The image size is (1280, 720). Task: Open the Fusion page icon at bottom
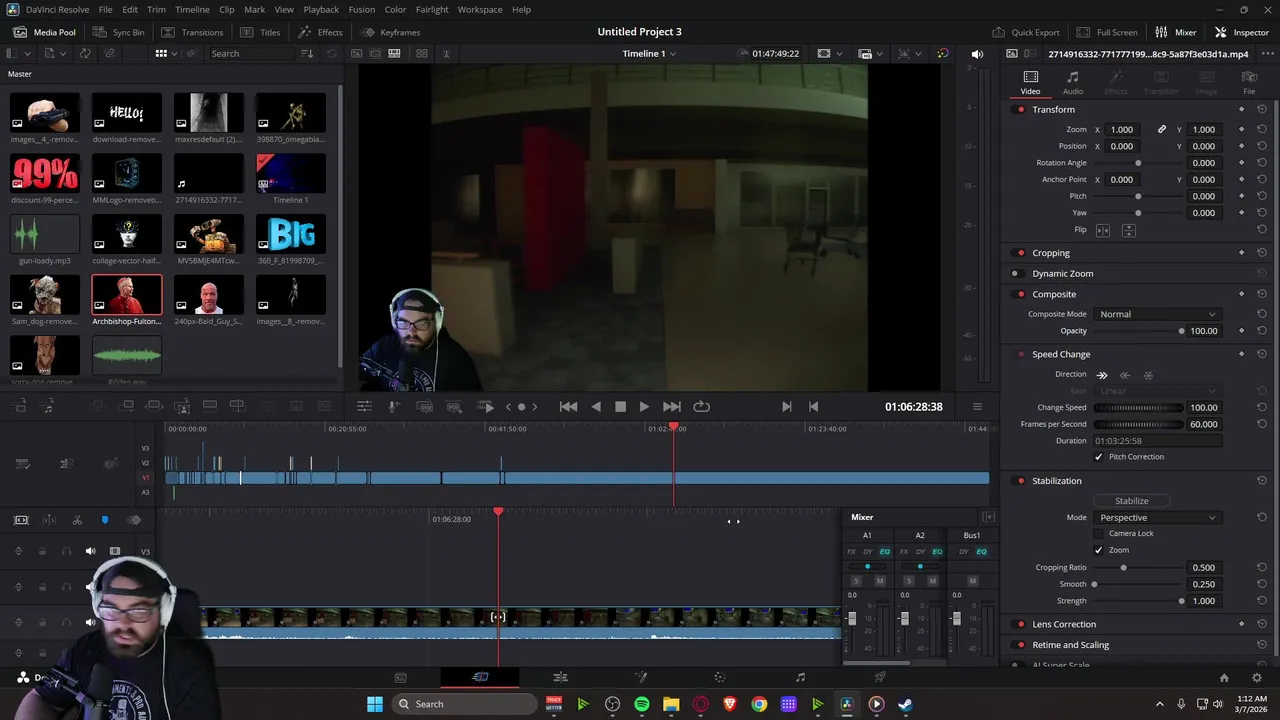tap(641, 677)
